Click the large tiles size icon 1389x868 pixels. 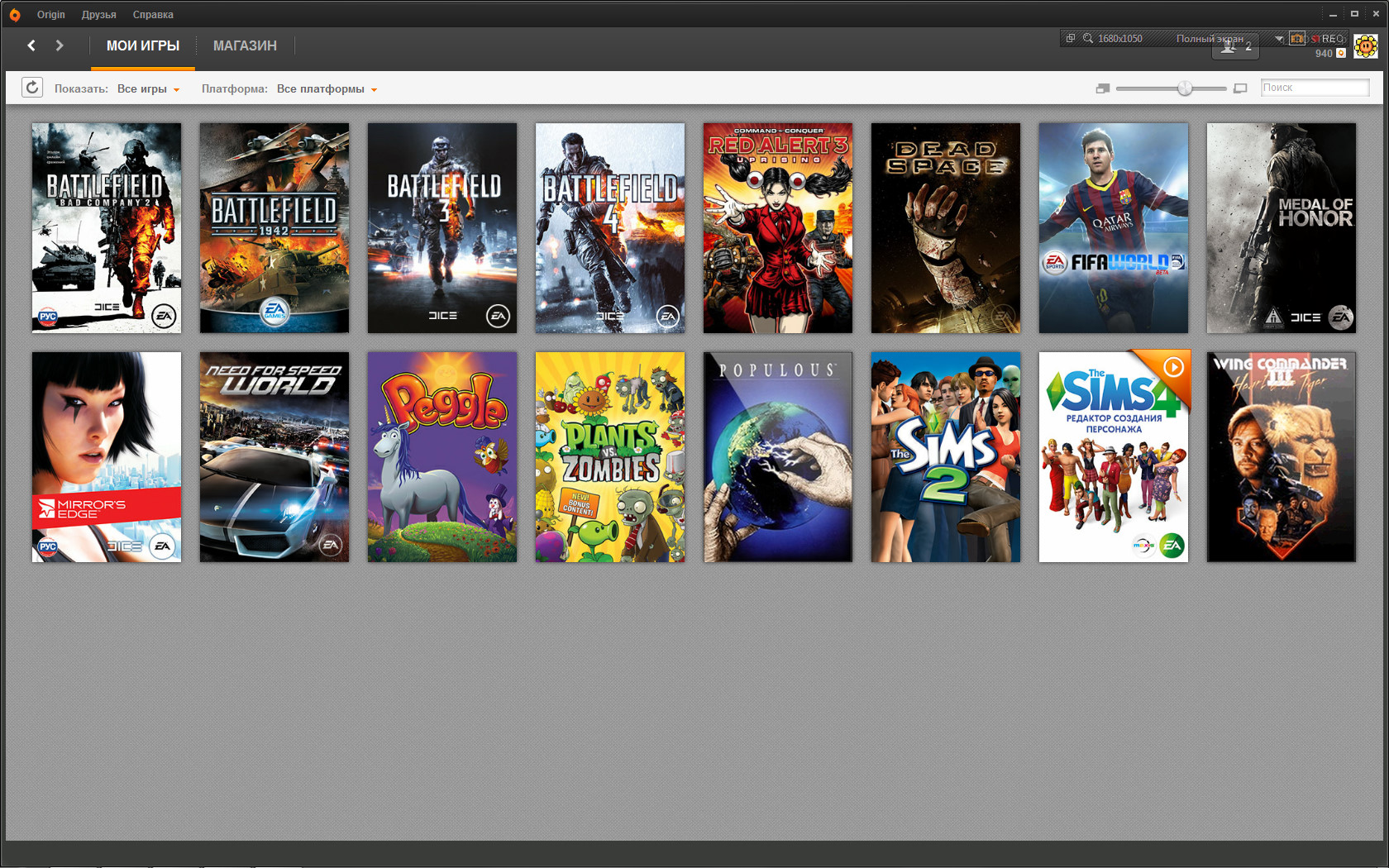coord(1240,88)
